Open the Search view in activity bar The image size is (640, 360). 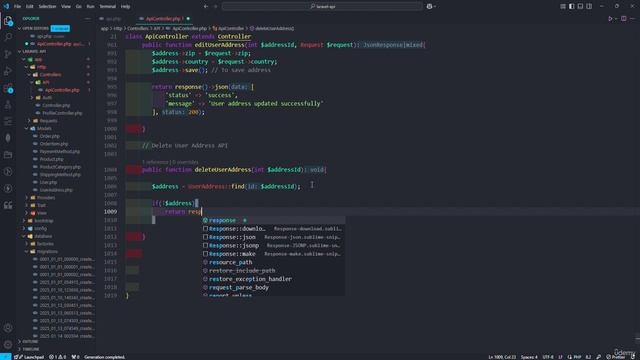(8, 37)
